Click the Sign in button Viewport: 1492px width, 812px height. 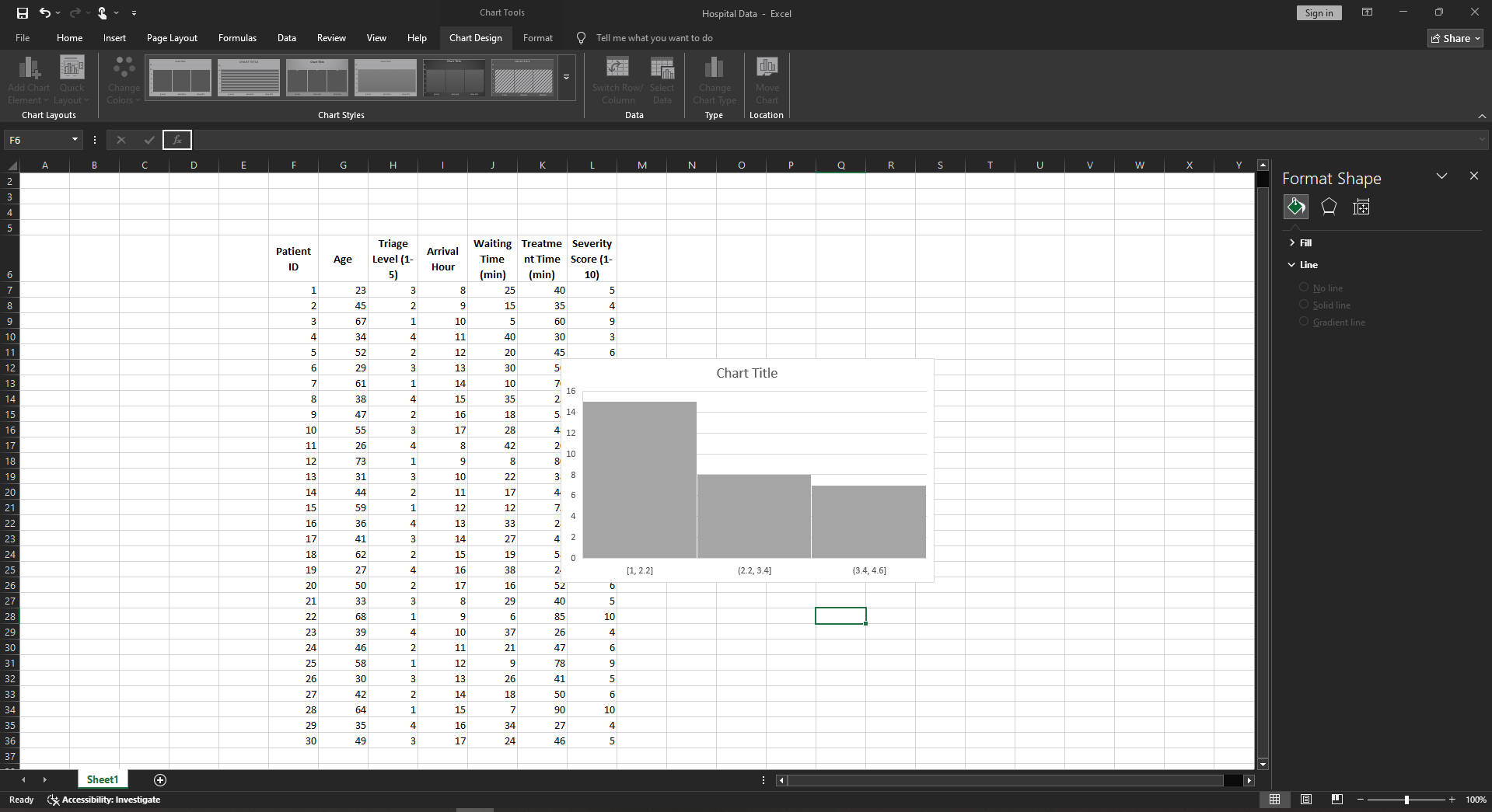1319,13
